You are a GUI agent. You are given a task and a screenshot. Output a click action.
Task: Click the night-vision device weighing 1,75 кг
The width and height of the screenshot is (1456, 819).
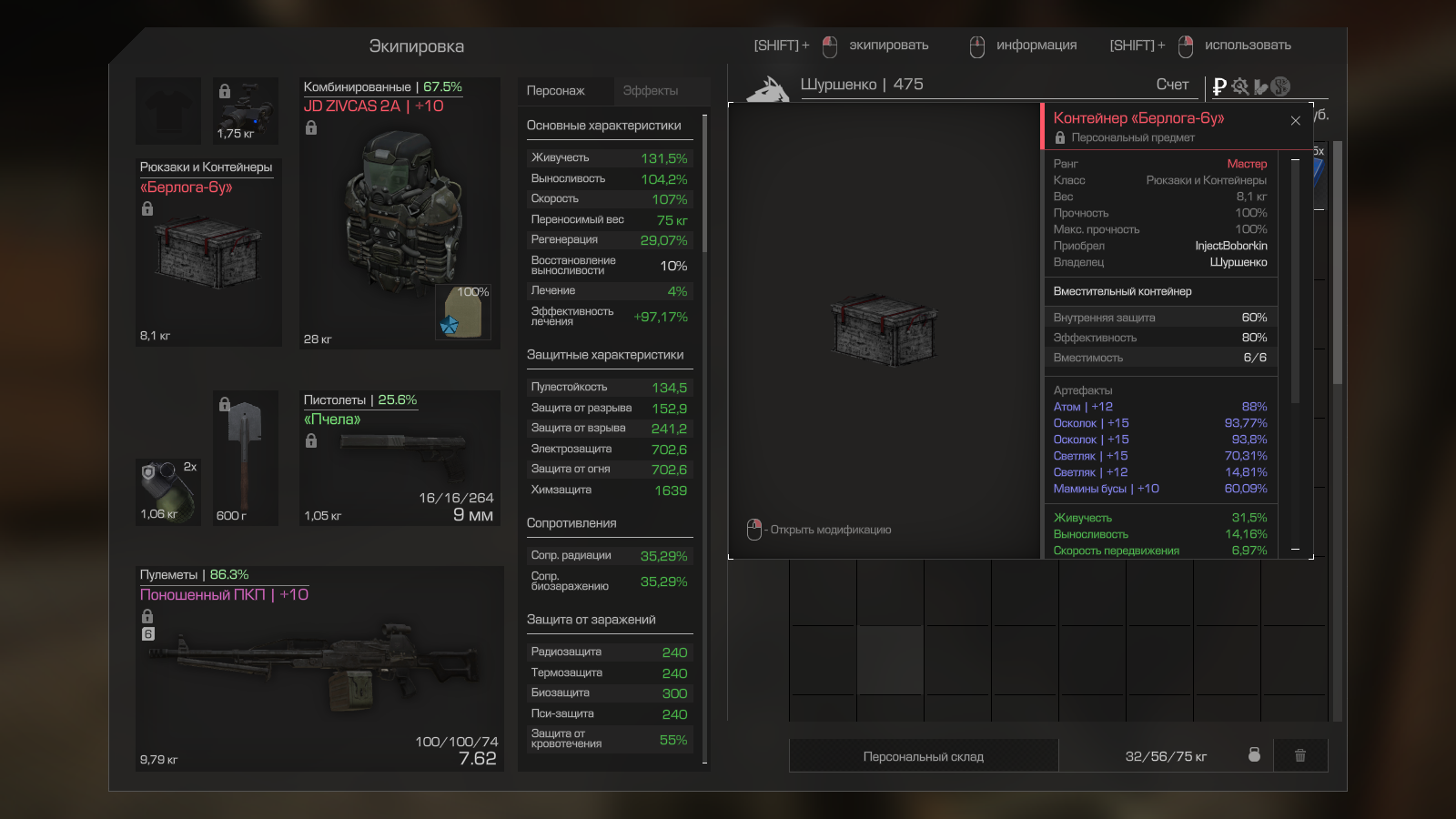246,110
